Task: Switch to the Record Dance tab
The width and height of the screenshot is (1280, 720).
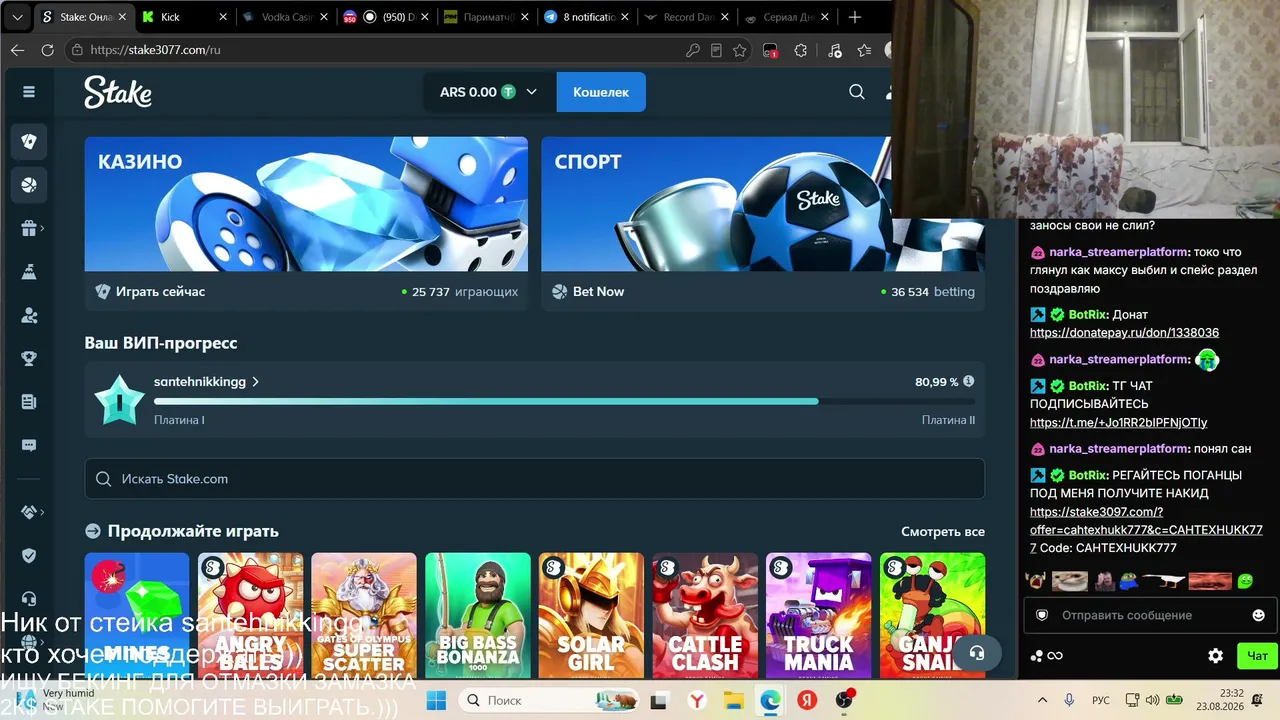Action: pyautogui.click(x=688, y=17)
